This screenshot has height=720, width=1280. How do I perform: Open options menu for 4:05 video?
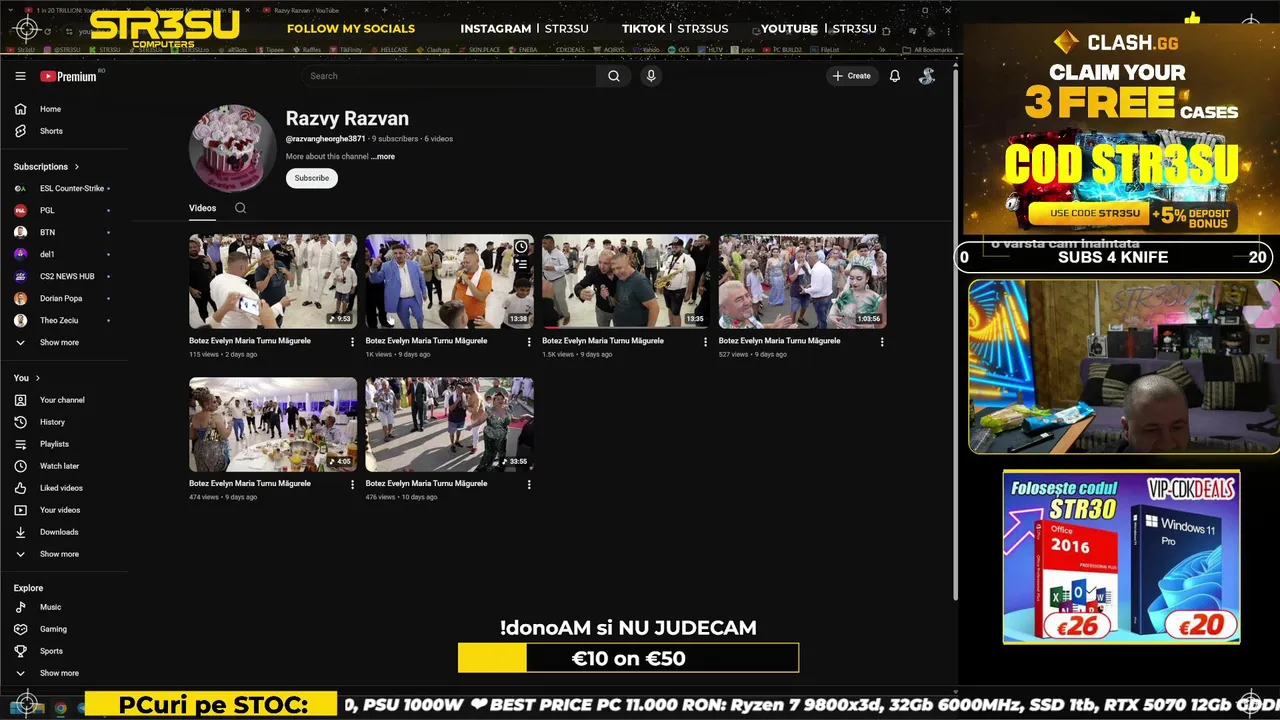click(352, 484)
